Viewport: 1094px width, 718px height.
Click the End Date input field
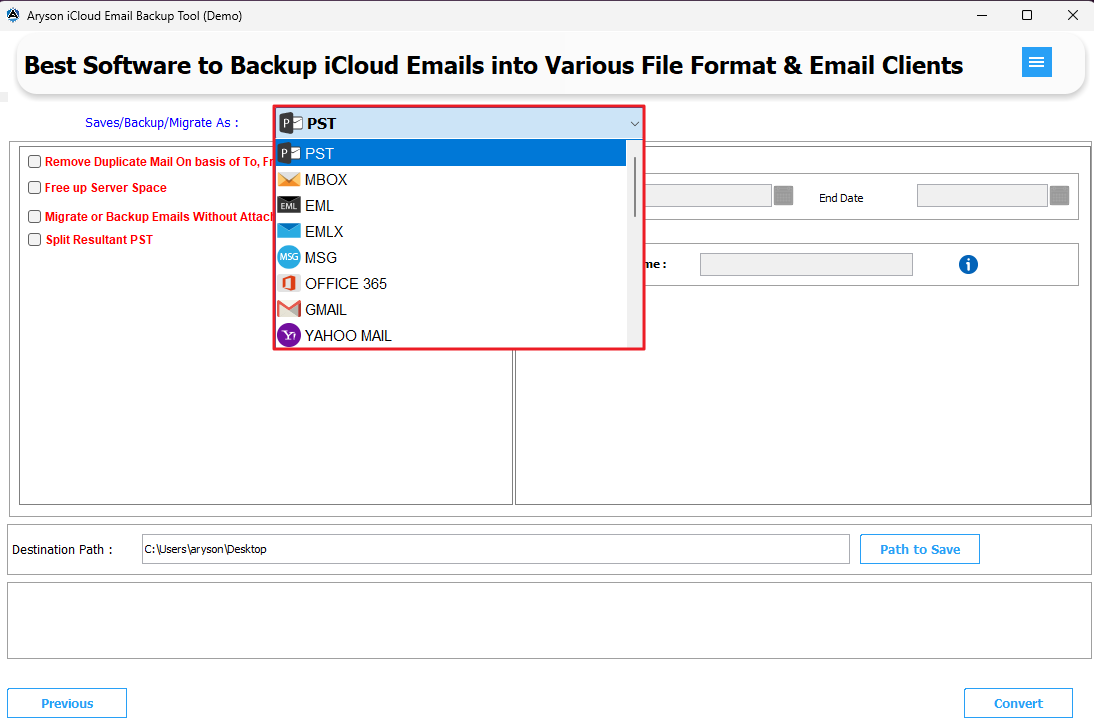click(982, 195)
